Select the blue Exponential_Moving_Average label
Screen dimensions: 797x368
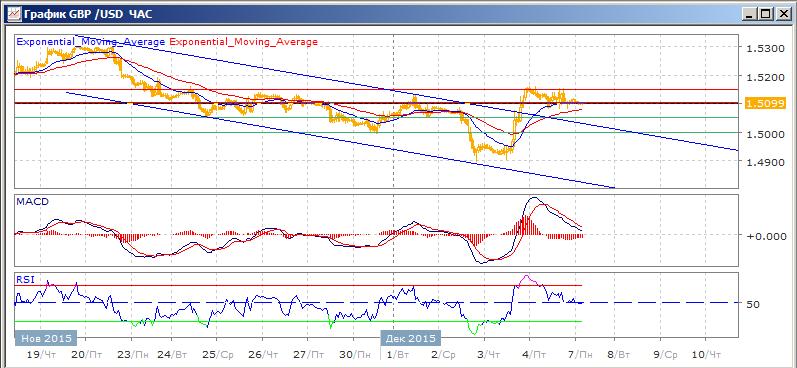tap(90, 42)
